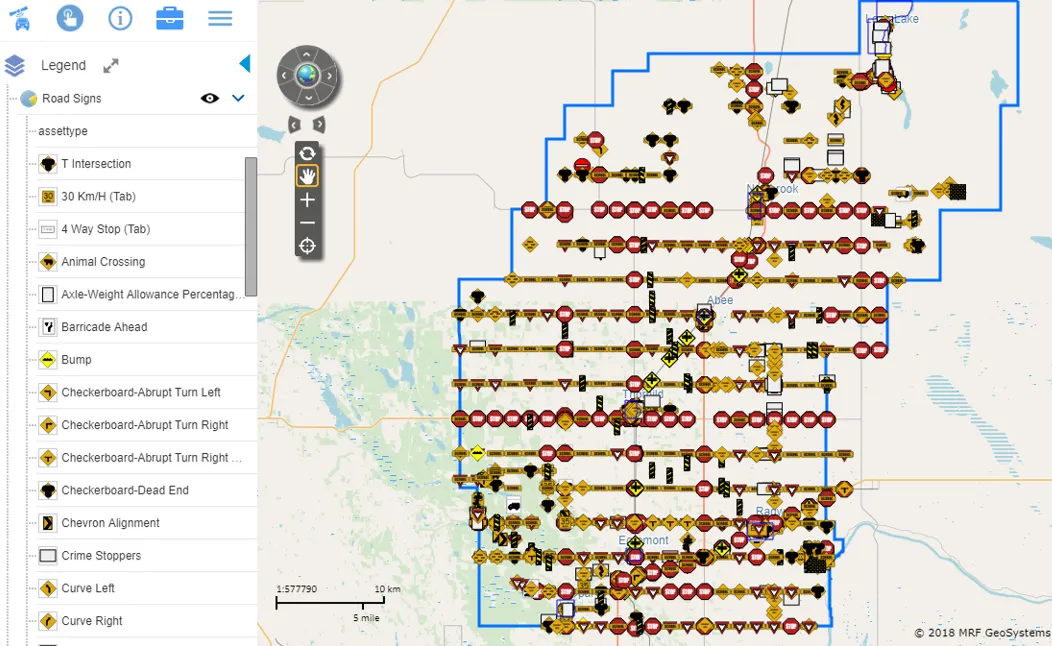Image resolution: width=1052 pixels, height=646 pixels.
Task: Select Barricade Ahead legend text
Action: click(104, 327)
